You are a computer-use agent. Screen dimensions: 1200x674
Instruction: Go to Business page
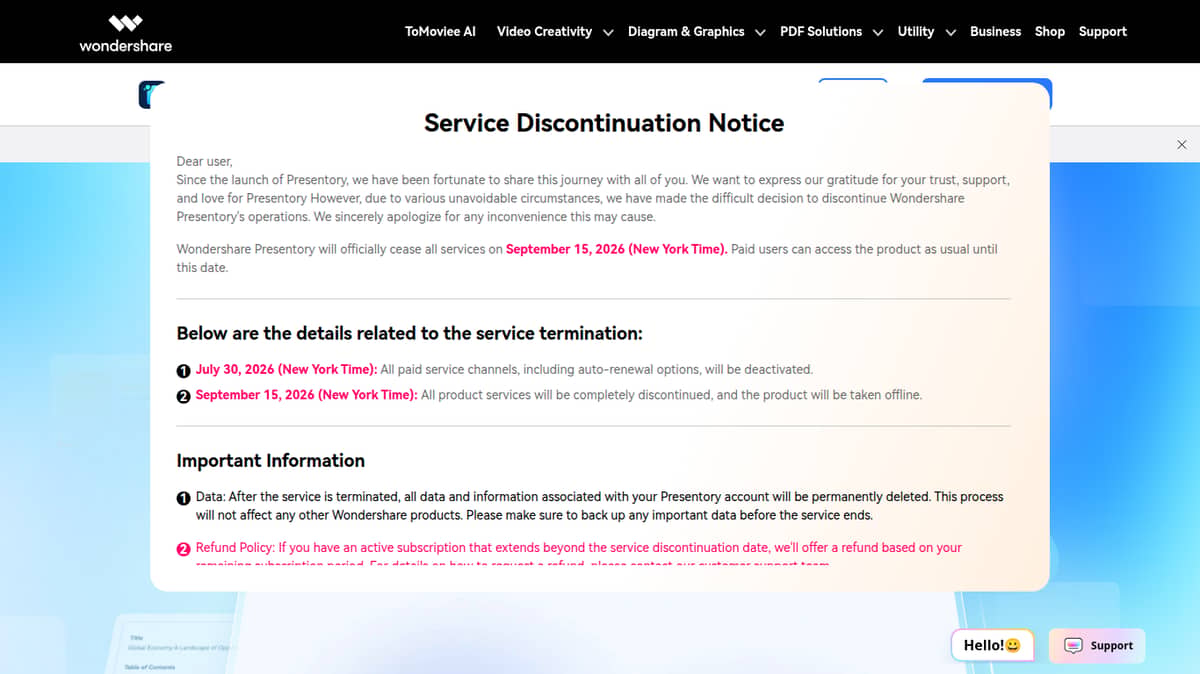[995, 31]
